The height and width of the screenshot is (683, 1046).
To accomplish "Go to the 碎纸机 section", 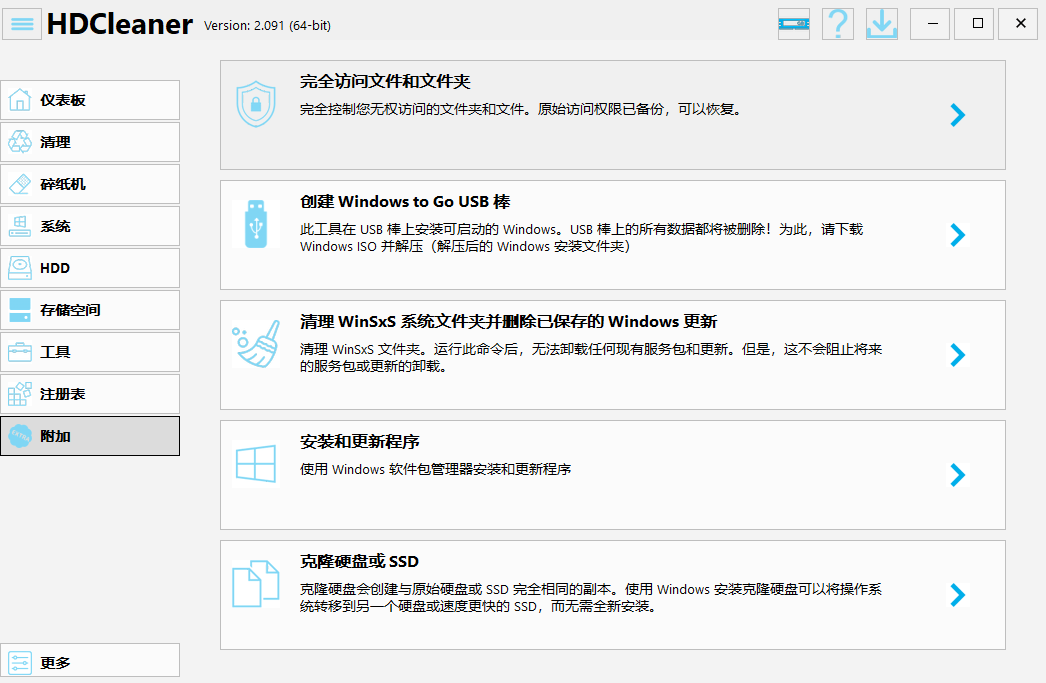I will click(90, 184).
